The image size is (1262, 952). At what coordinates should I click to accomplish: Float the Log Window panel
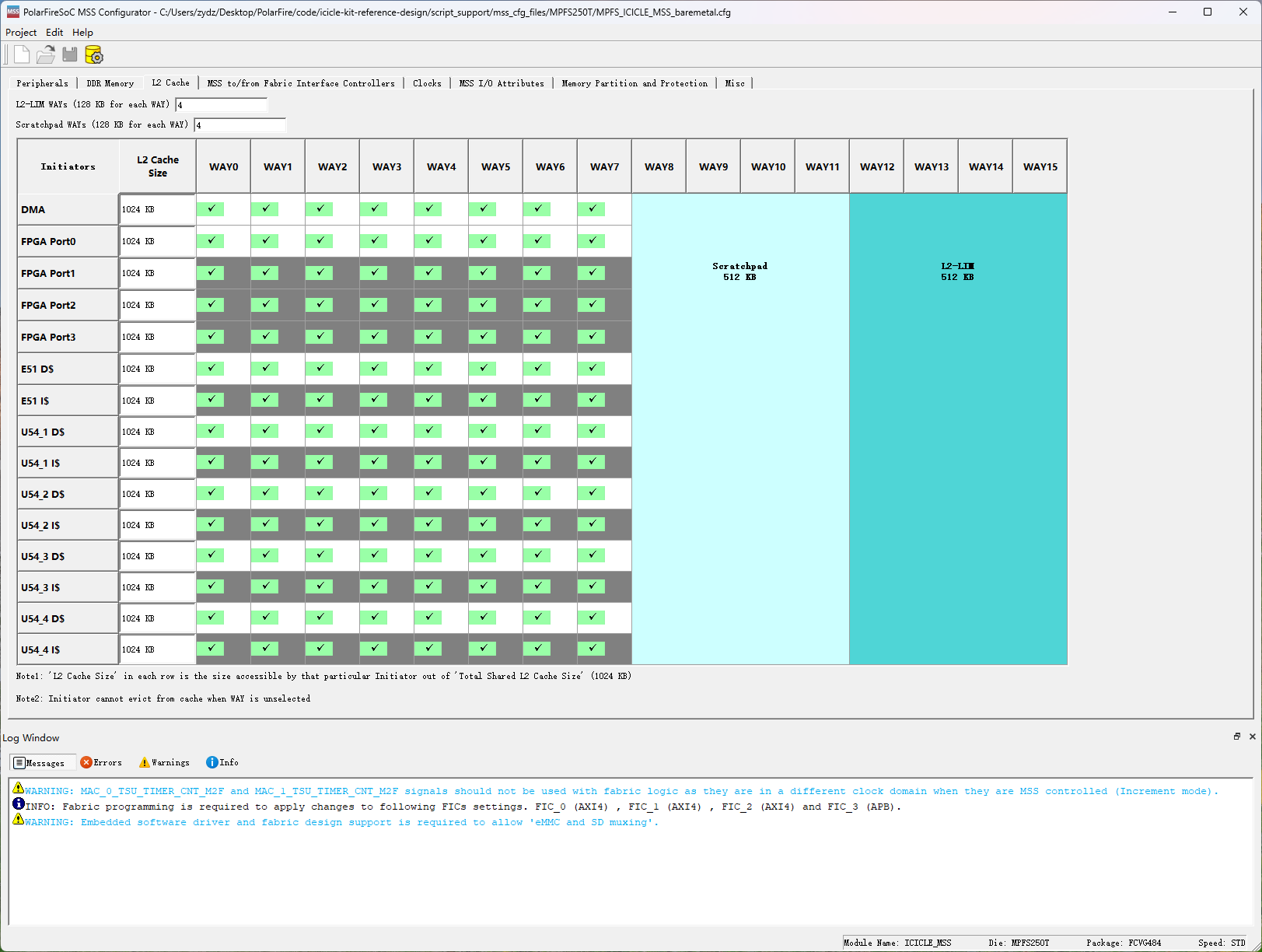click(x=1236, y=737)
